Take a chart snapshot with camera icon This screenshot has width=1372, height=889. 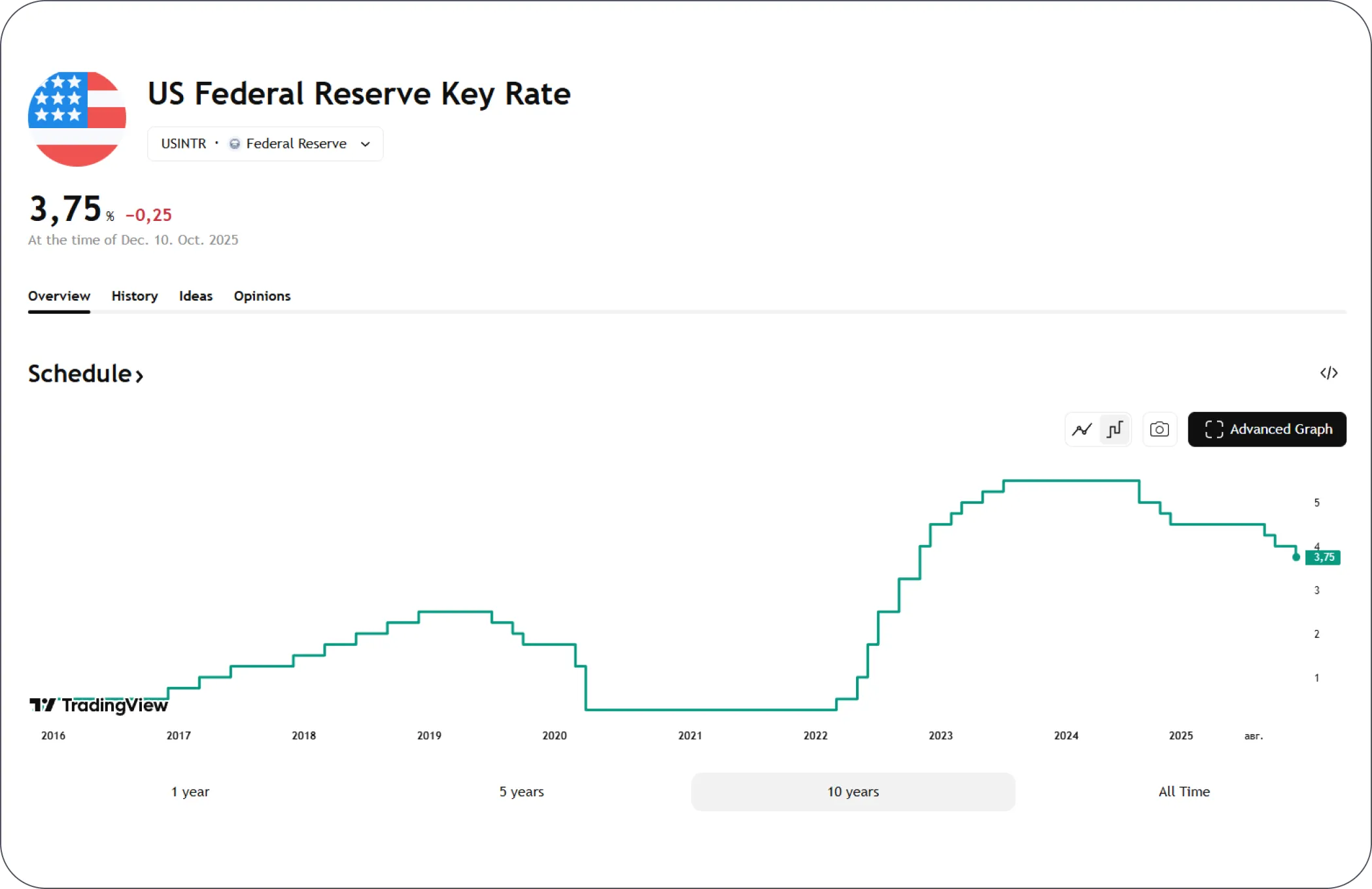tap(1159, 429)
